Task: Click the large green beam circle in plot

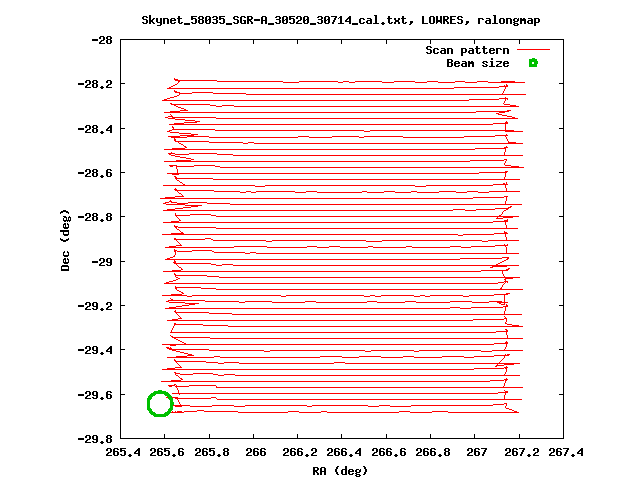Action: coord(160,404)
